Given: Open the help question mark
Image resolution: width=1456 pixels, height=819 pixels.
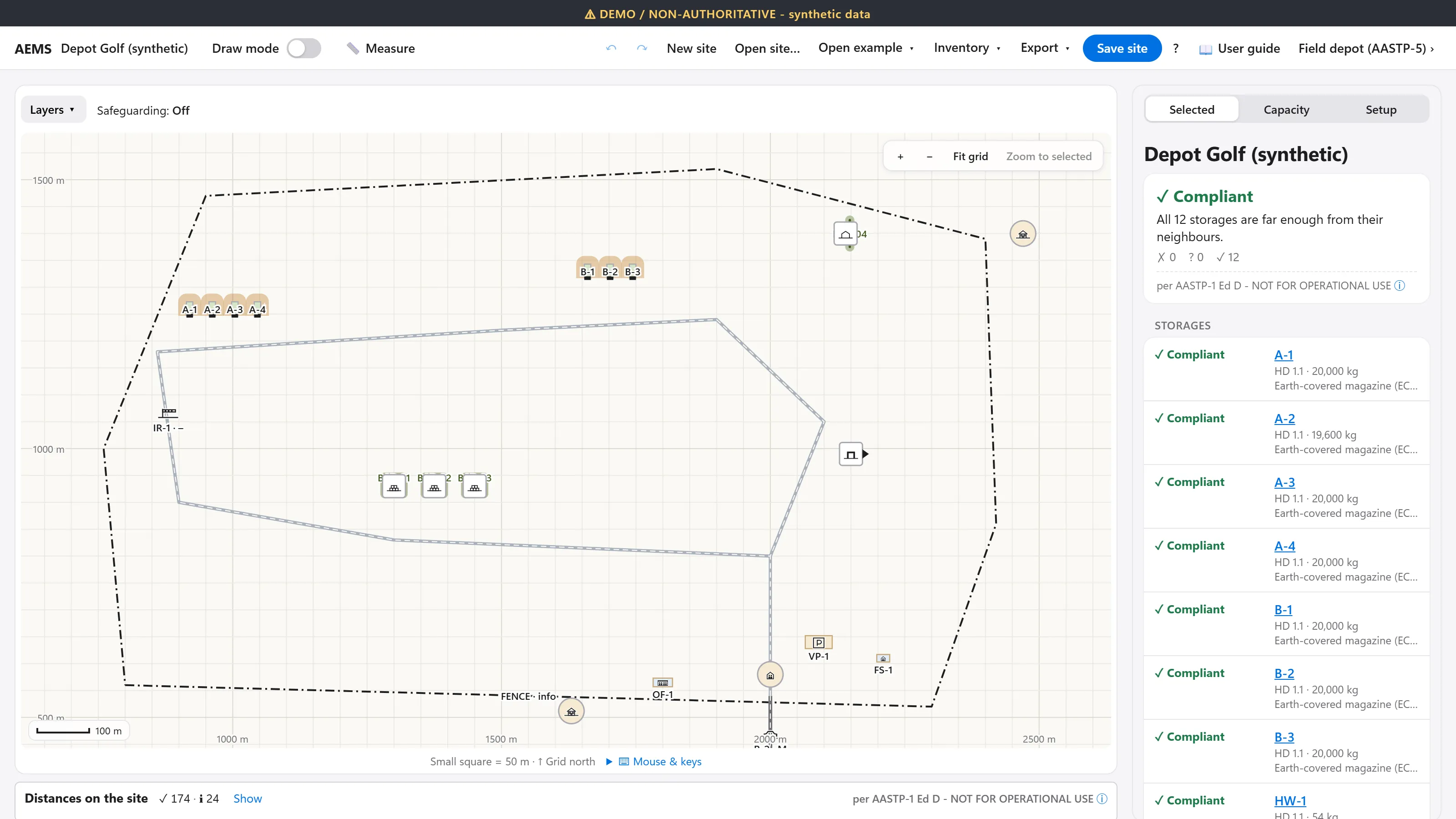Looking at the screenshot, I should click(1176, 48).
